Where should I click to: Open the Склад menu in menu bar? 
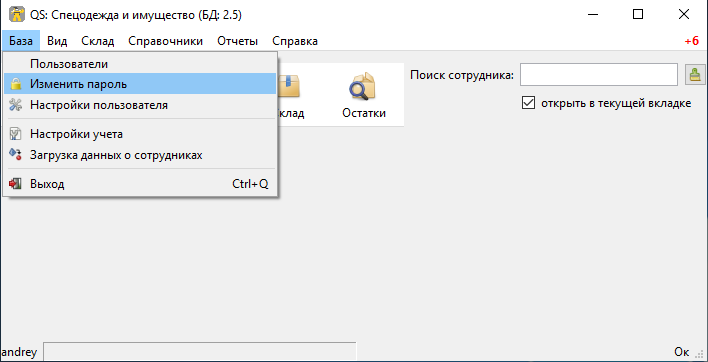tap(98, 41)
